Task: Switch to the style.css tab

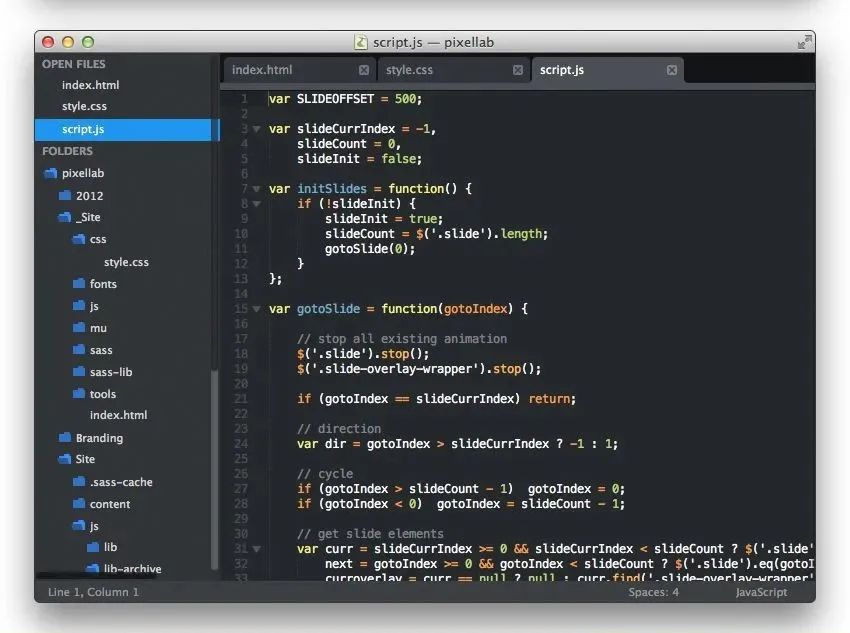Action: click(x=453, y=70)
